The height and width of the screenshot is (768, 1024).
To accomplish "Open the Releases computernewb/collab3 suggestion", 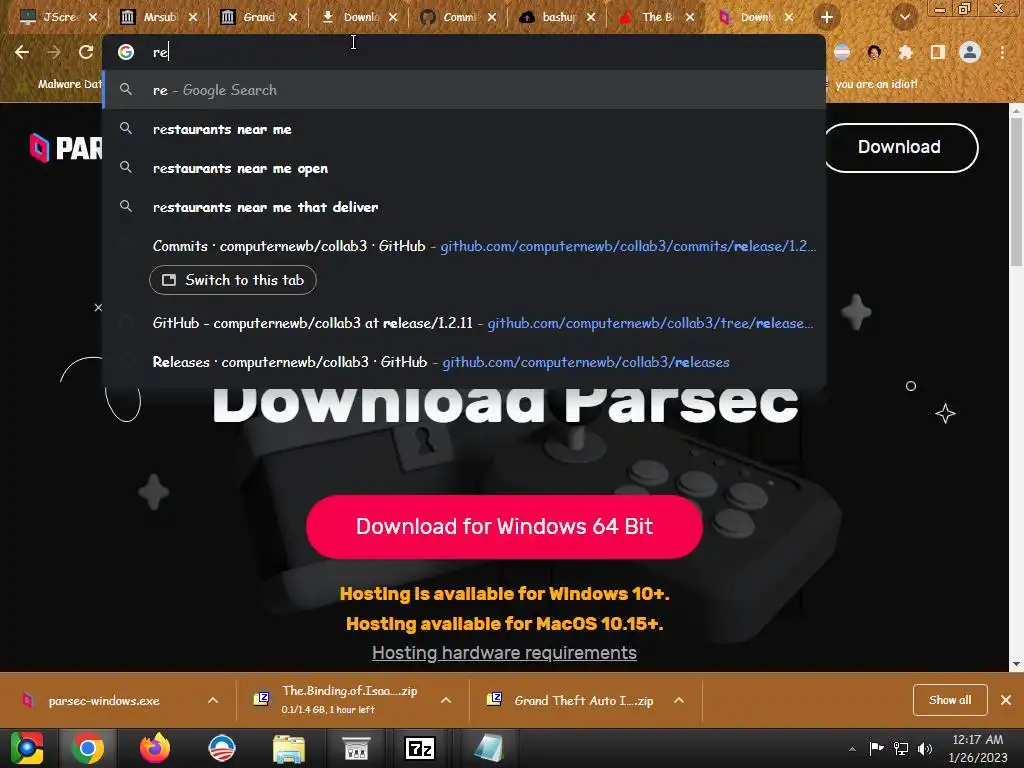I will coord(464,362).
